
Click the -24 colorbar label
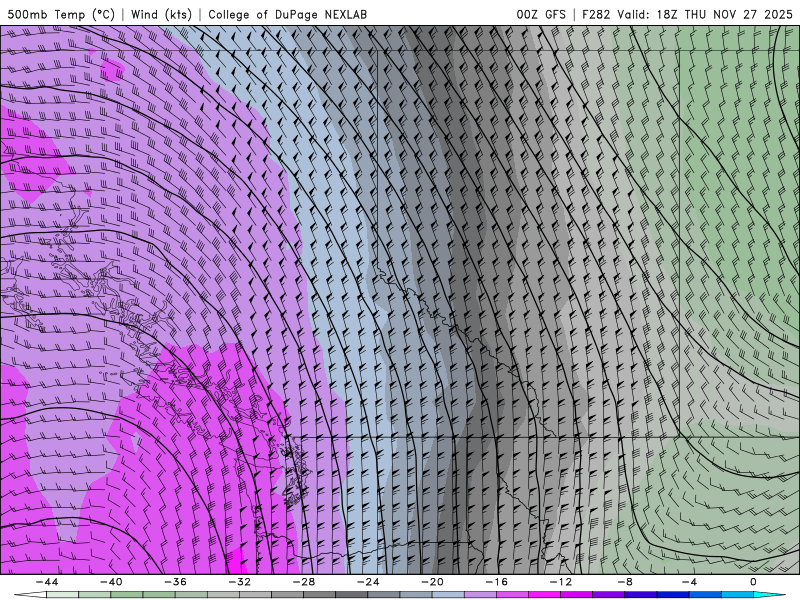pos(368,582)
